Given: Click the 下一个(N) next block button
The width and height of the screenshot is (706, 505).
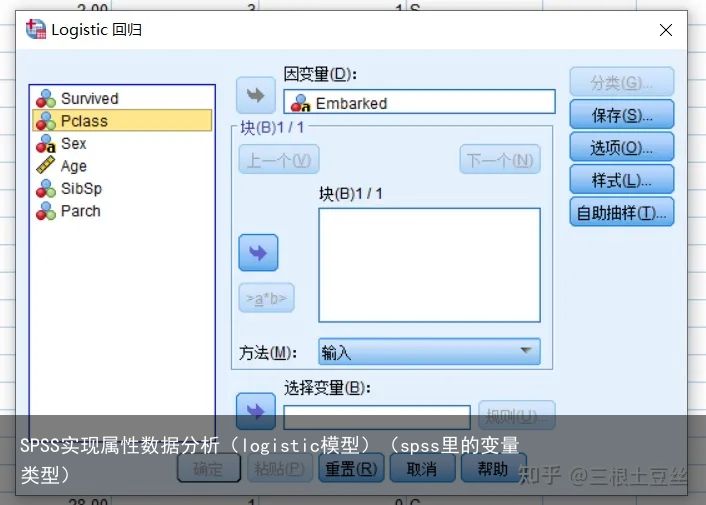Looking at the screenshot, I should (x=500, y=159).
